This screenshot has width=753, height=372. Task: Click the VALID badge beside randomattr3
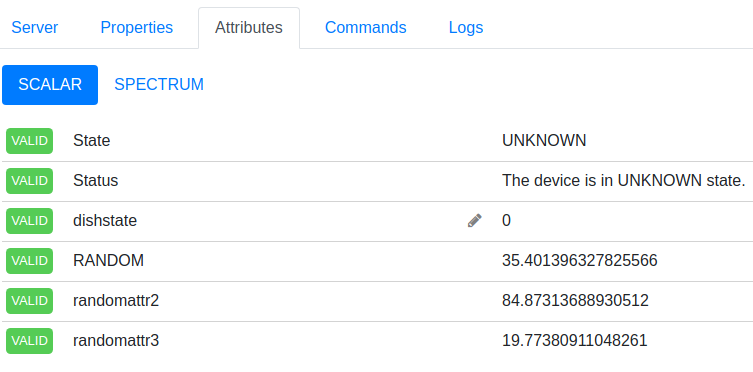coord(29,340)
